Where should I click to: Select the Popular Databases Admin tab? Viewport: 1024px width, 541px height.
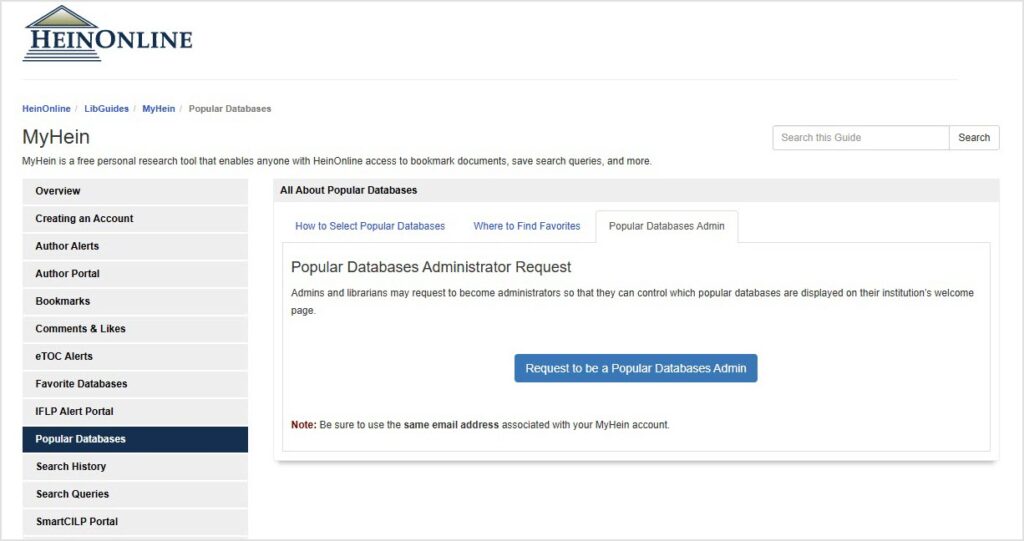(666, 226)
